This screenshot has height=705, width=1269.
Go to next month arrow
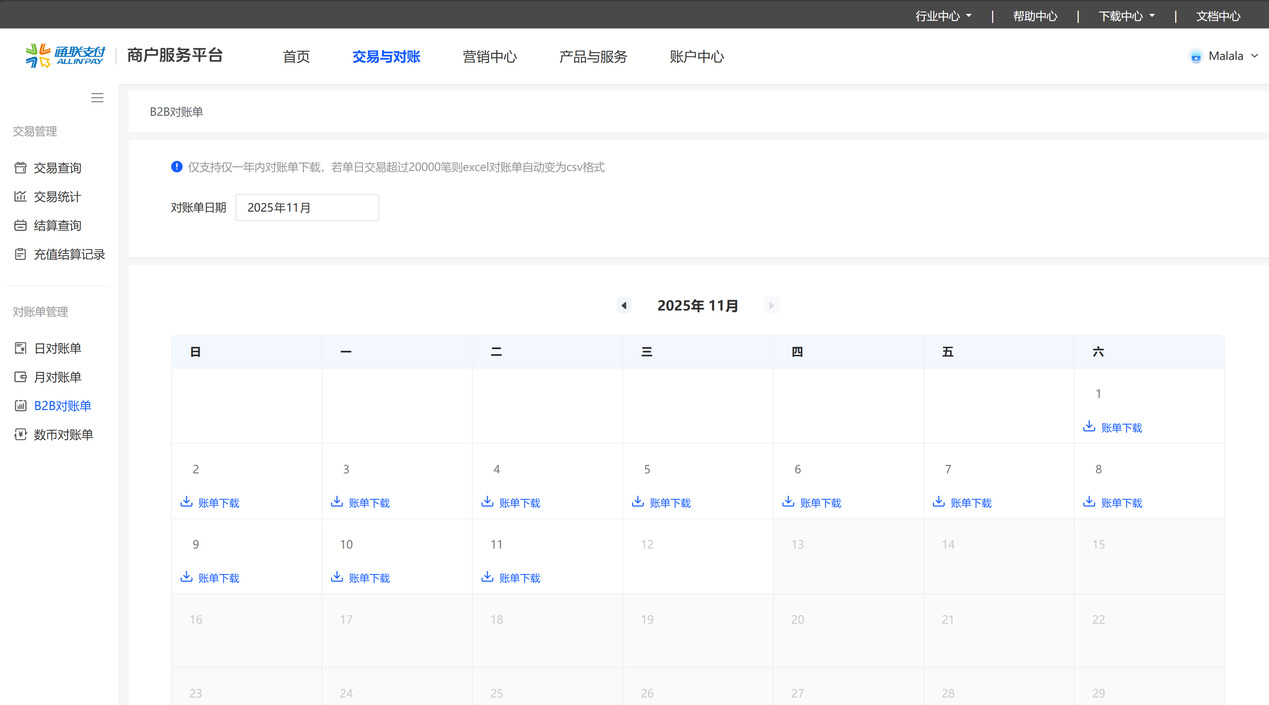click(771, 306)
